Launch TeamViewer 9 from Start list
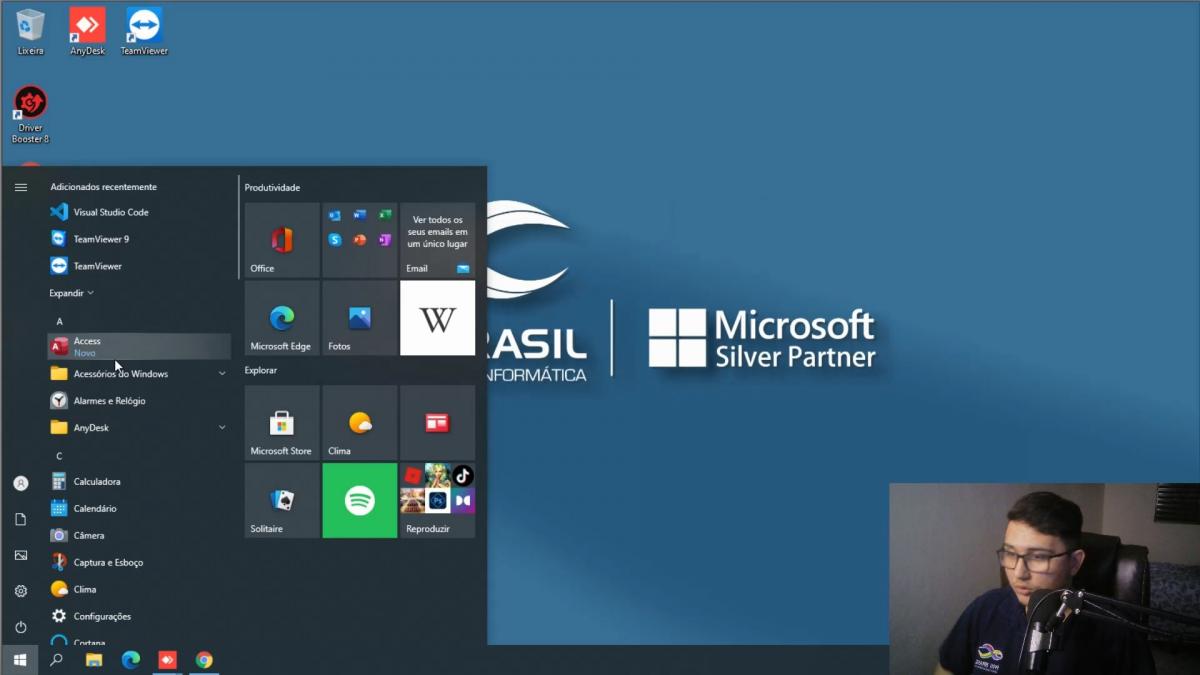The height and width of the screenshot is (675, 1200). click(139, 239)
